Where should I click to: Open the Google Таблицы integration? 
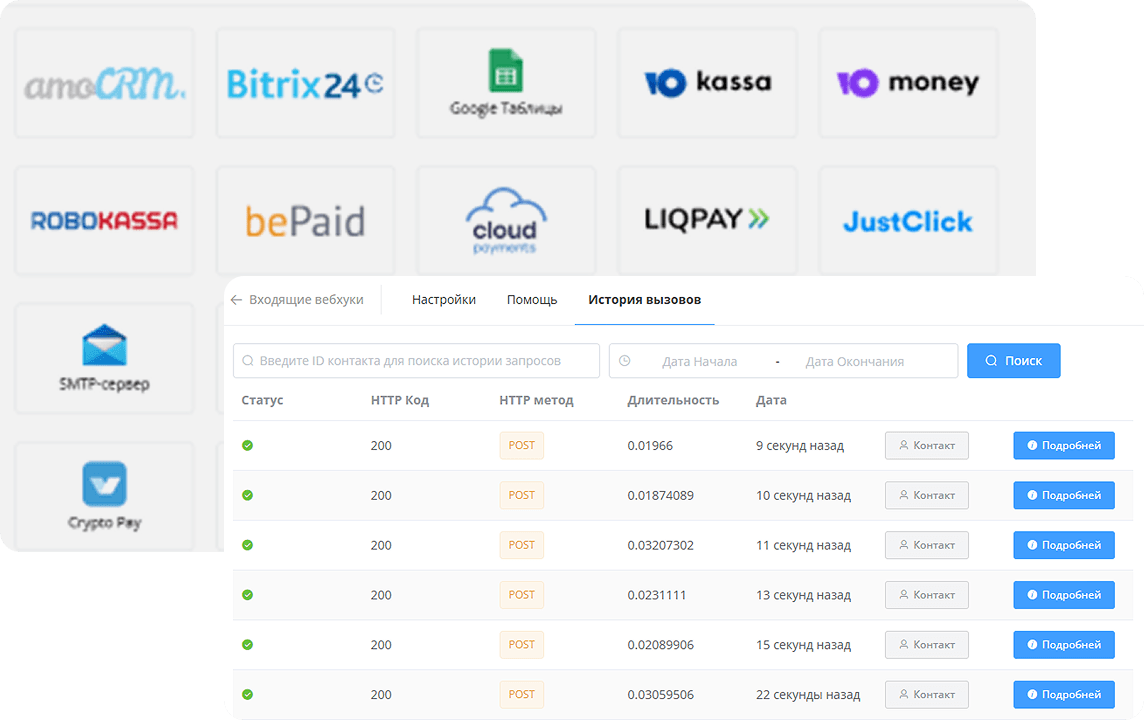click(505, 83)
